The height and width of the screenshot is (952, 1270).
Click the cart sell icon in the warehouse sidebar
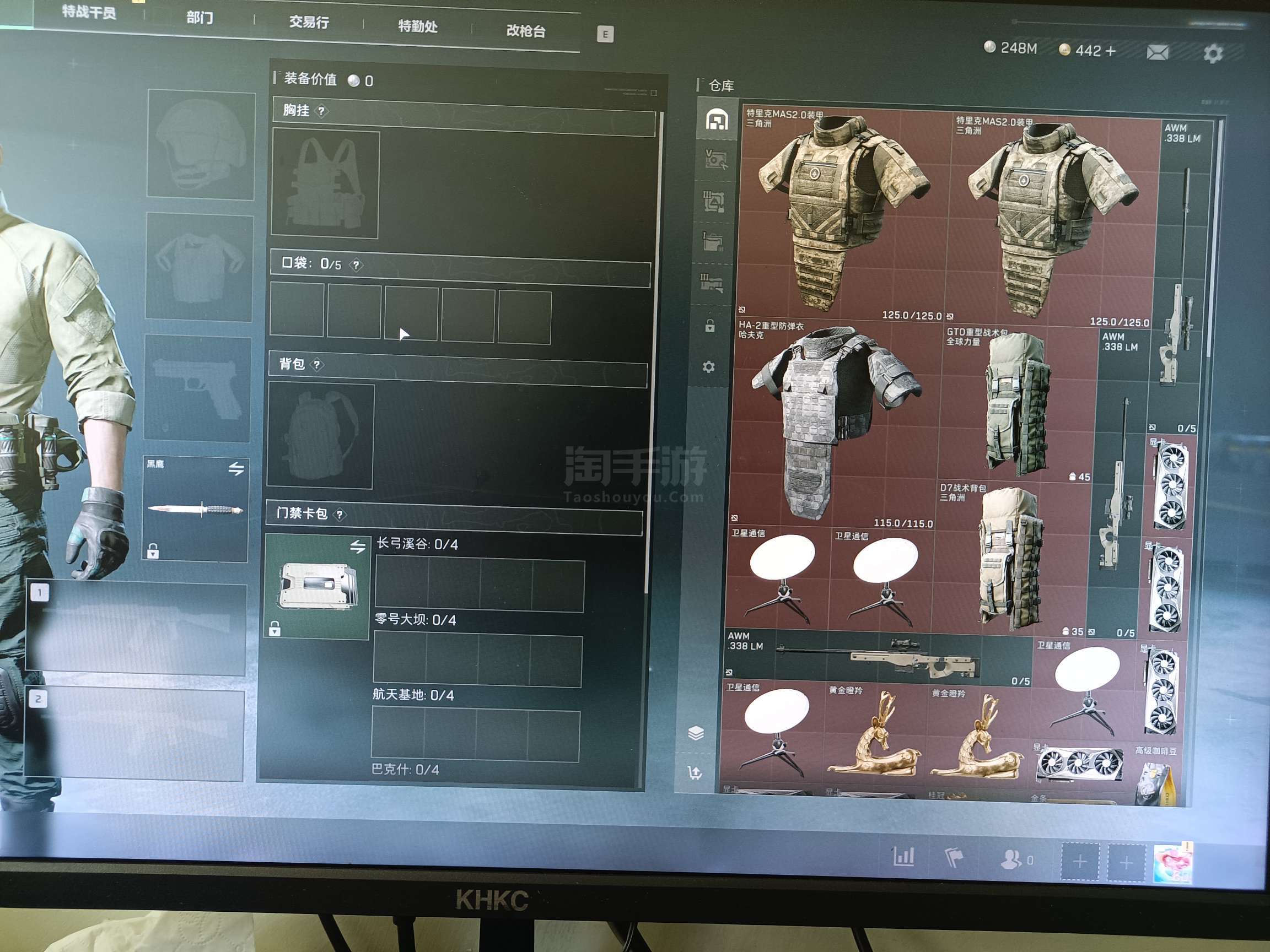(695, 773)
